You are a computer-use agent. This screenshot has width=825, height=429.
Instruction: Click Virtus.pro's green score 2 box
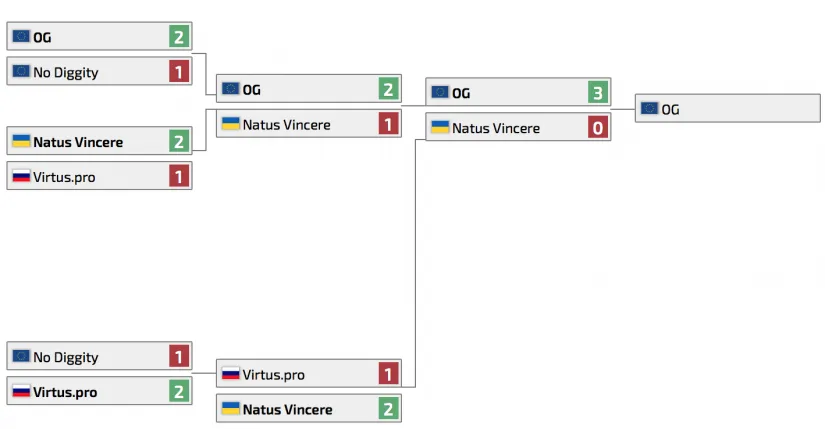click(179, 391)
